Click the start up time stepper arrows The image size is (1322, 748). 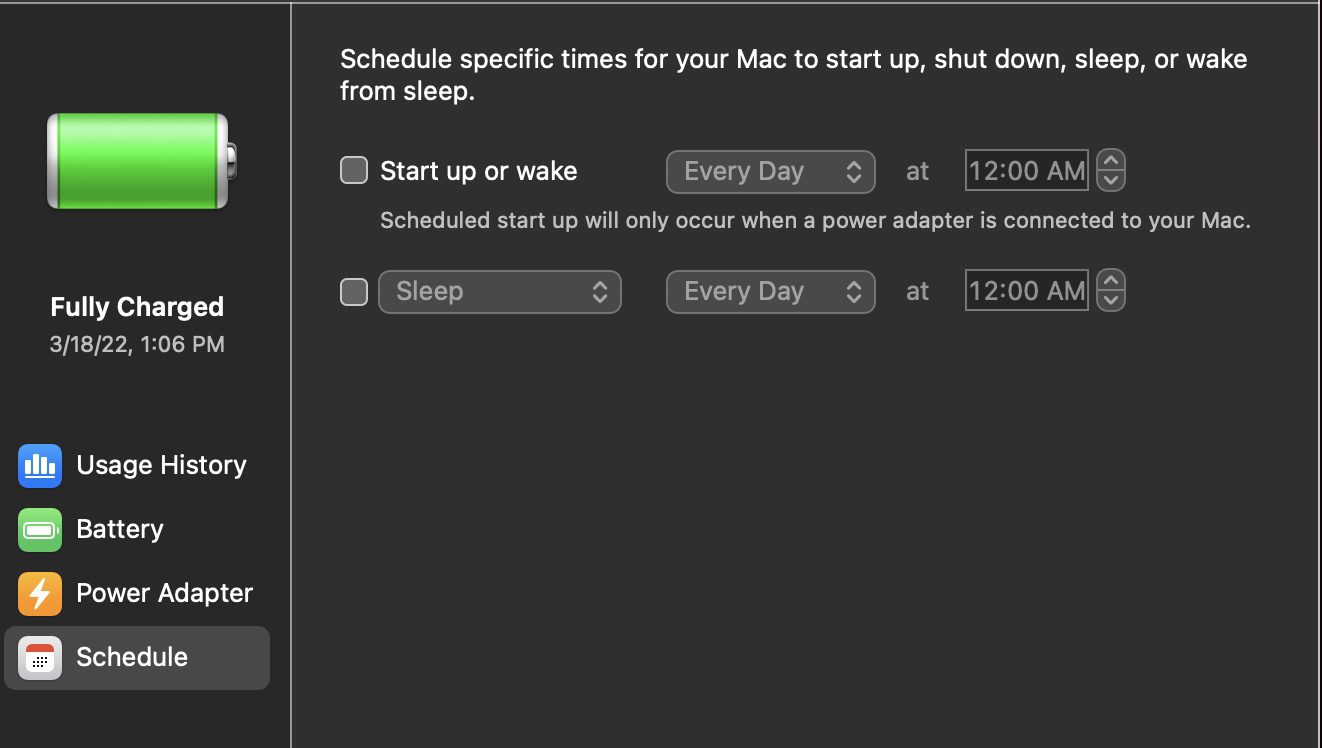(x=1111, y=171)
